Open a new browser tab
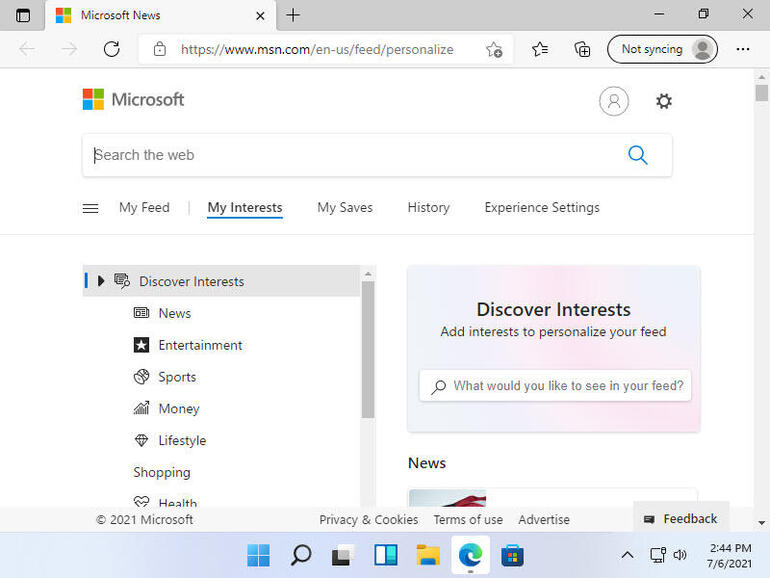Image resolution: width=770 pixels, height=578 pixels. [x=293, y=15]
